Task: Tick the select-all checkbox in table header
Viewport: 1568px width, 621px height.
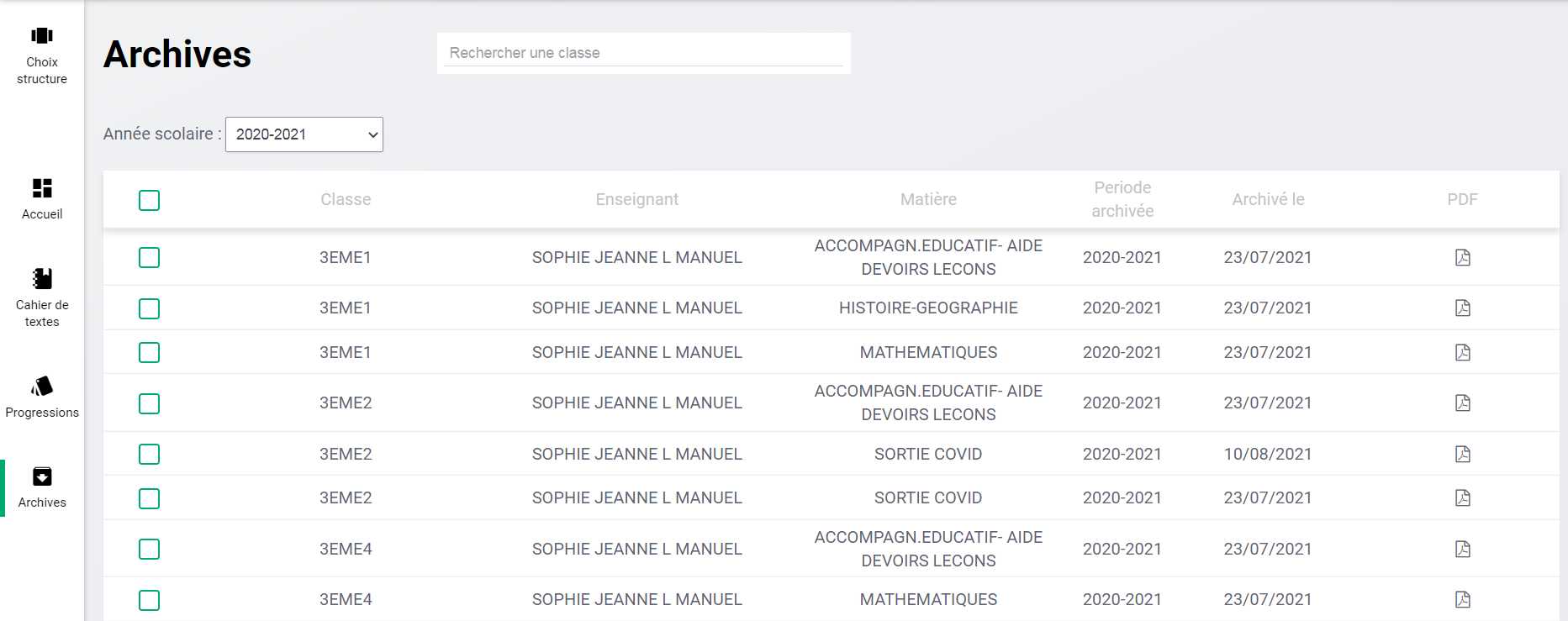Action: point(149,200)
